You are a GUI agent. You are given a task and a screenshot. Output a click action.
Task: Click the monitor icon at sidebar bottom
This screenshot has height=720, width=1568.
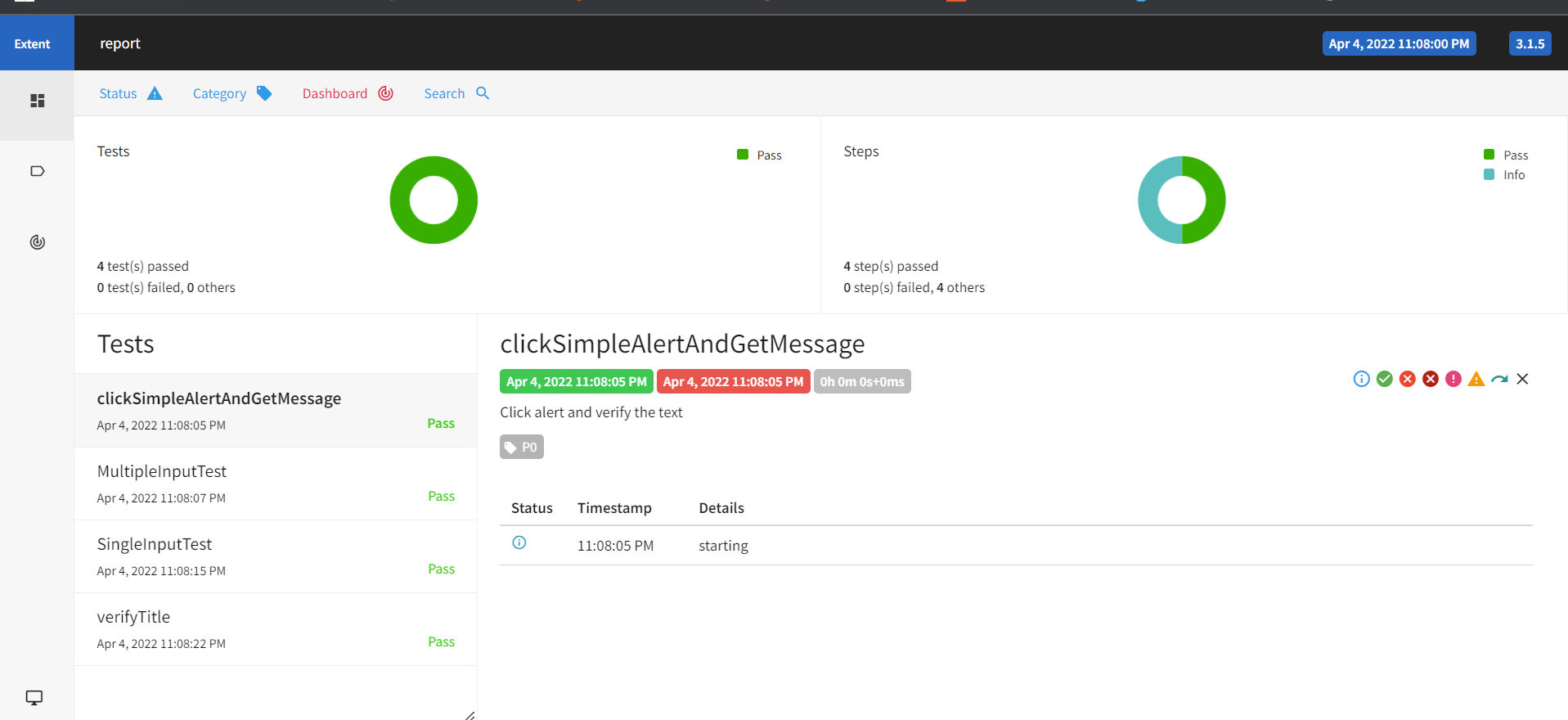(x=34, y=698)
